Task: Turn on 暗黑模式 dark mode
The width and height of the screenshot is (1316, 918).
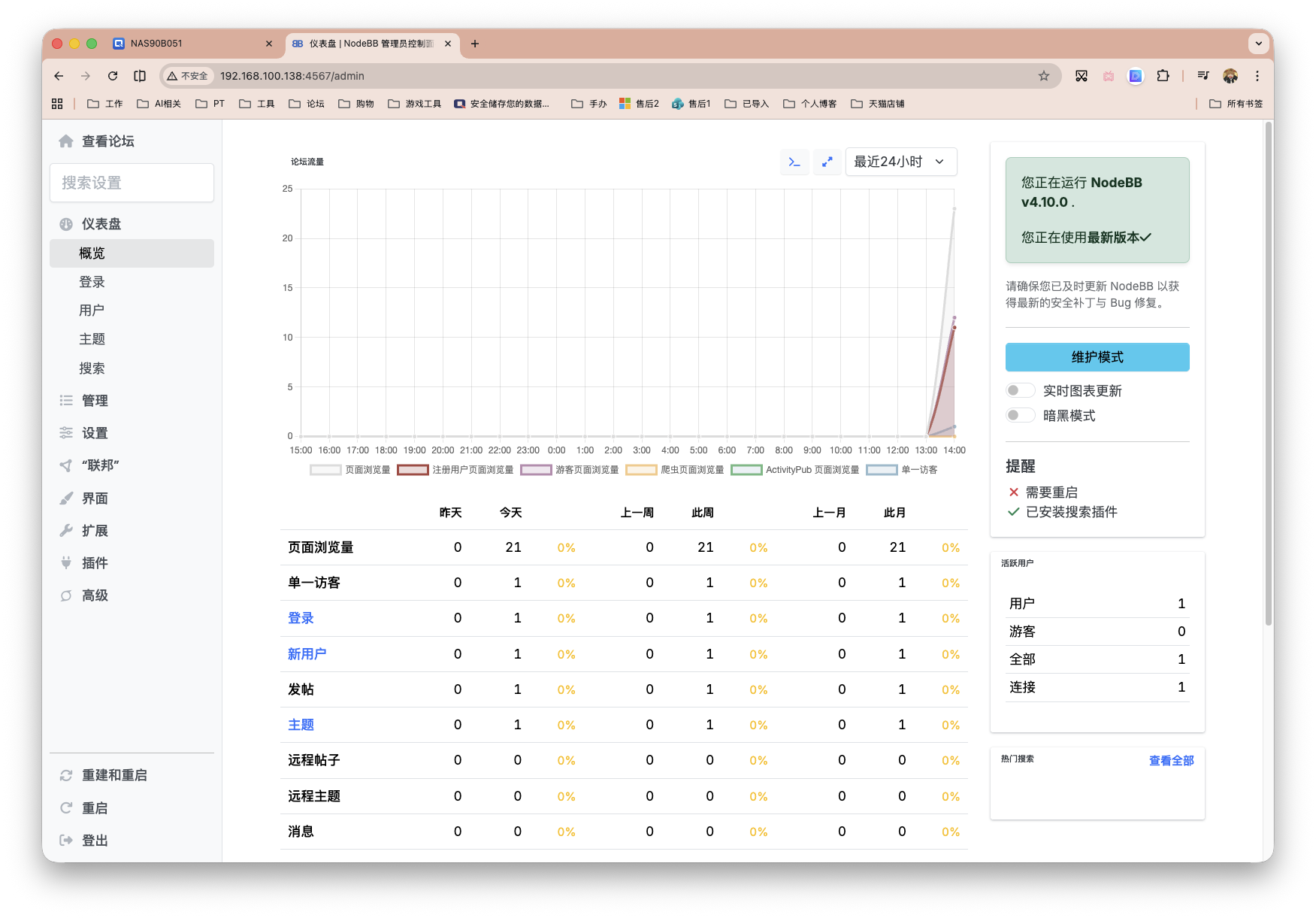Action: 1020,415
